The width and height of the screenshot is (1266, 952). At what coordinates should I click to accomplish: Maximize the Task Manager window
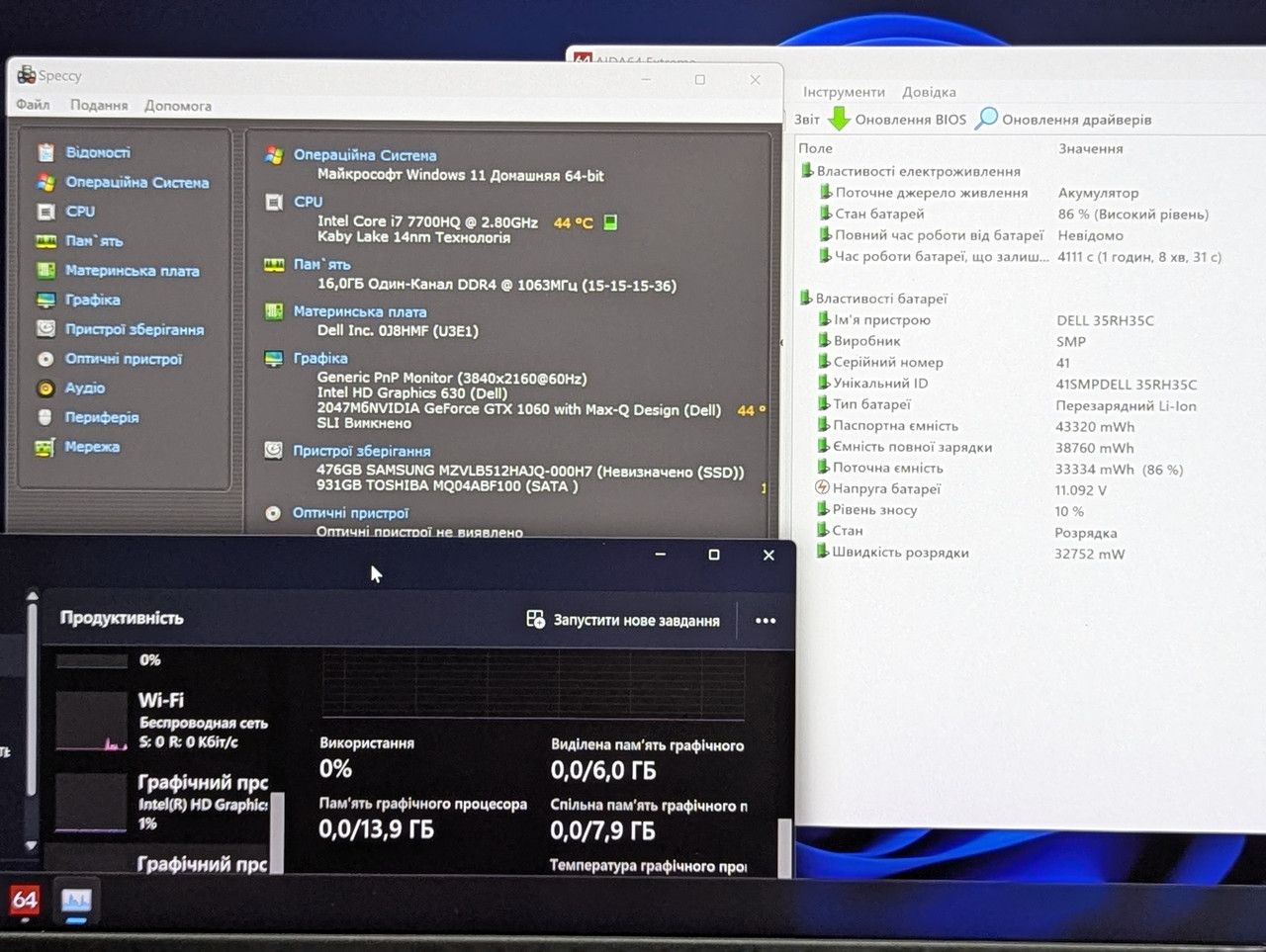point(714,555)
